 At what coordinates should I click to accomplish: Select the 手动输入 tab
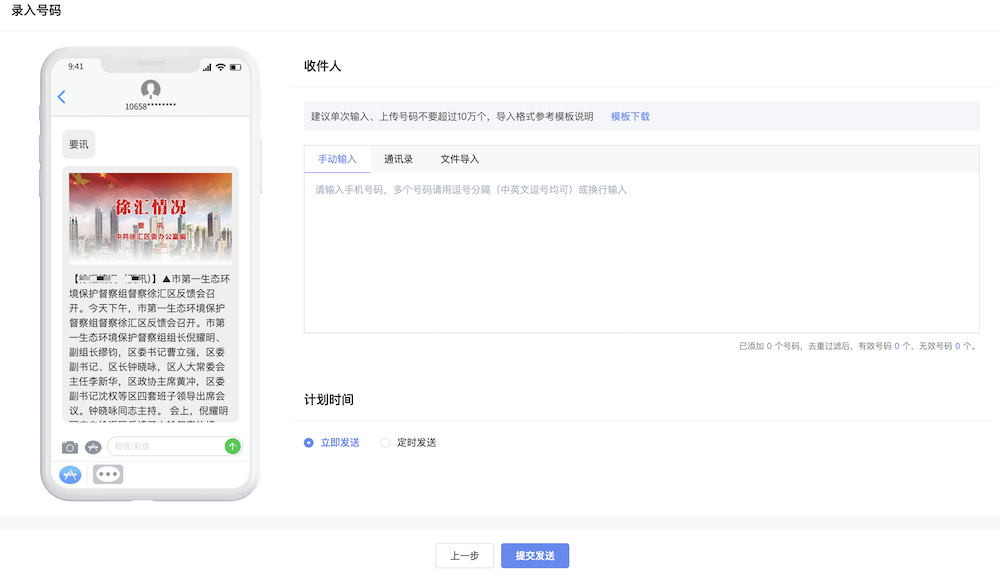(339, 158)
